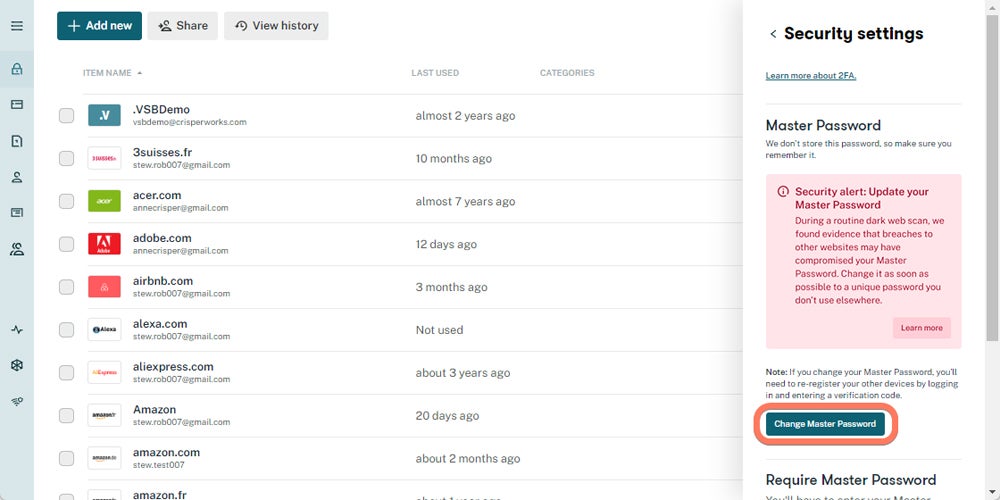Select the checkbox next to airbnb.com

(x=66, y=287)
